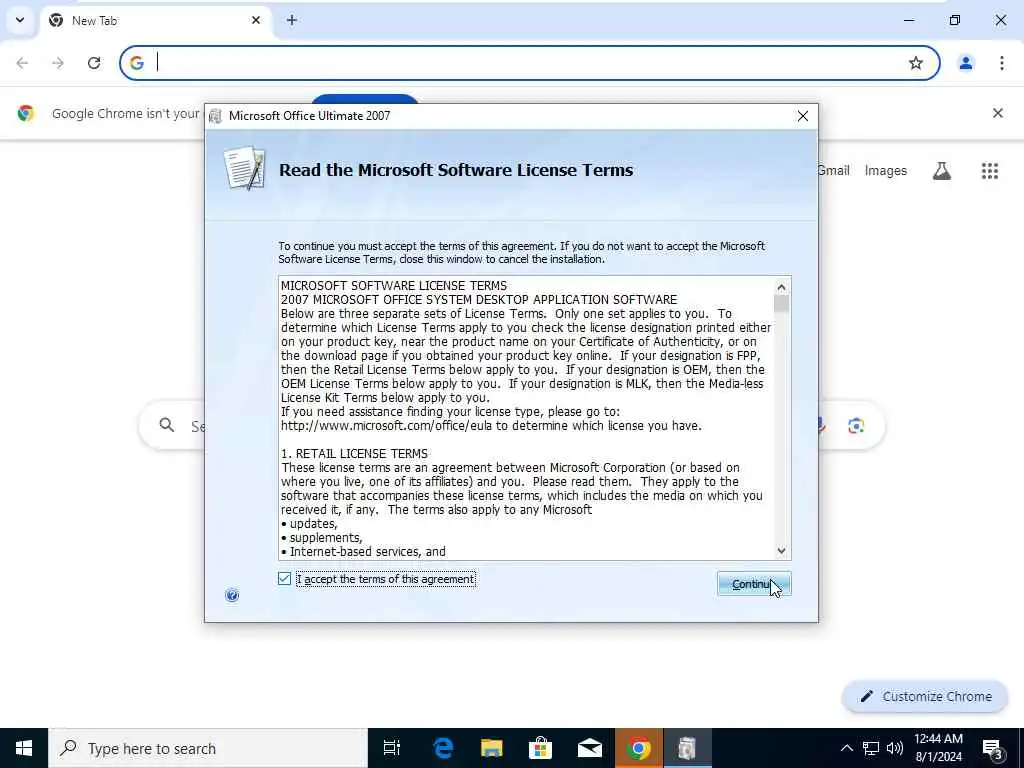Close the Microsoft Office Ultimate 2007 dialog
This screenshot has height=768, width=1024.
click(803, 116)
